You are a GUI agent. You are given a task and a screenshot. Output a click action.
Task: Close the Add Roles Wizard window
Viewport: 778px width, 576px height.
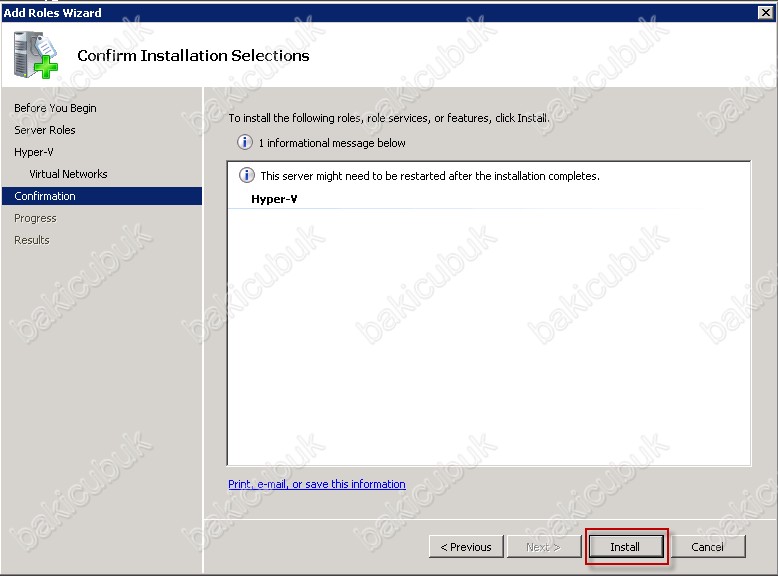(766, 12)
